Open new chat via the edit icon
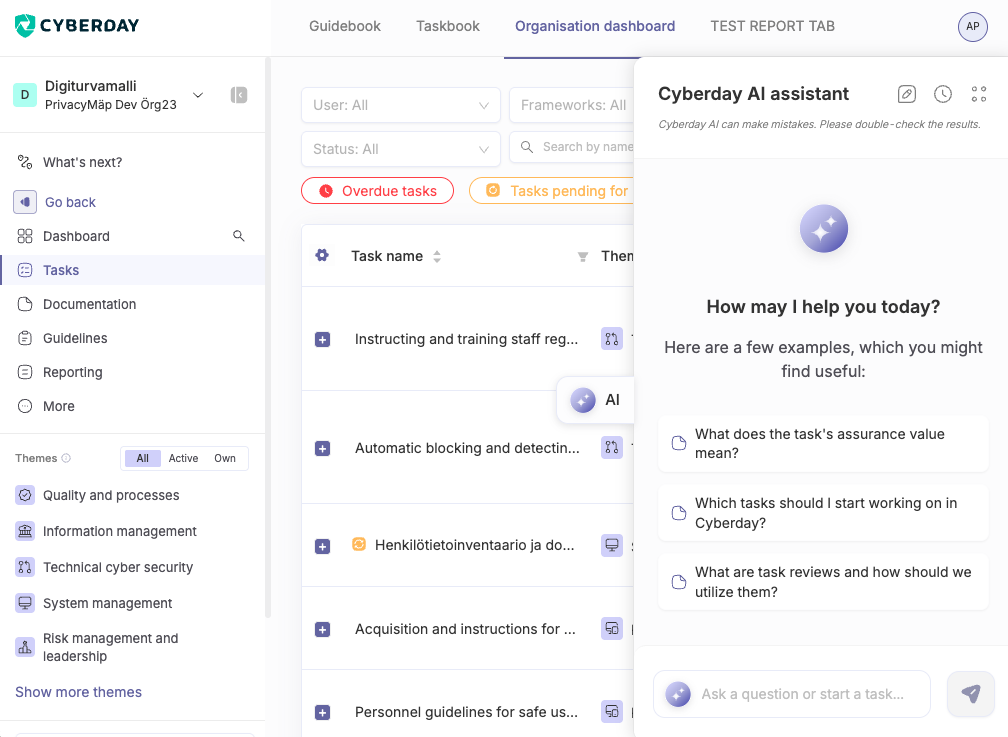The height and width of the screenshot is (737, 1008). coord(906,94)
